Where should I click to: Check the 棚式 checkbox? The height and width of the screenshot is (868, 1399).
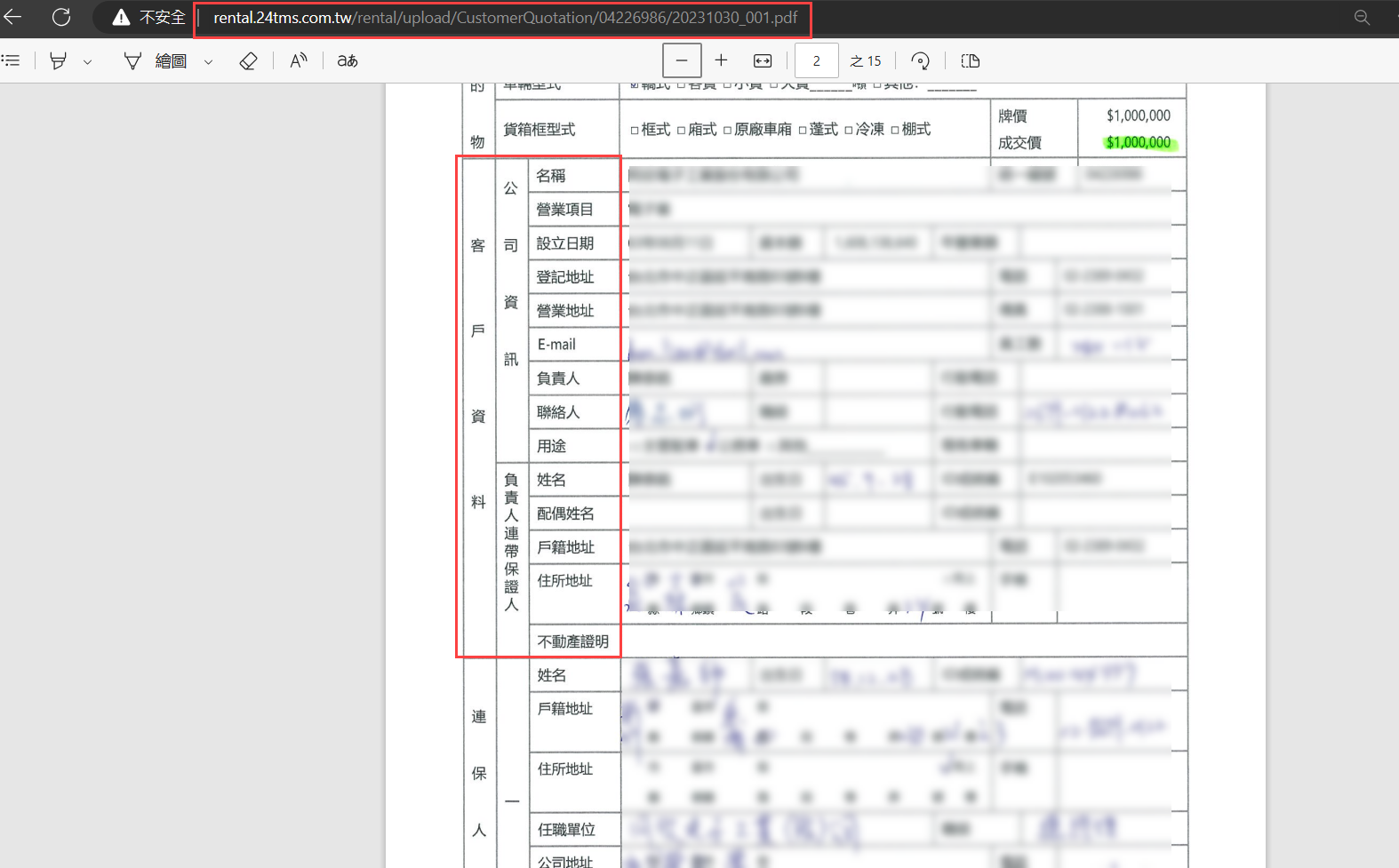click(x=895, y=130)
